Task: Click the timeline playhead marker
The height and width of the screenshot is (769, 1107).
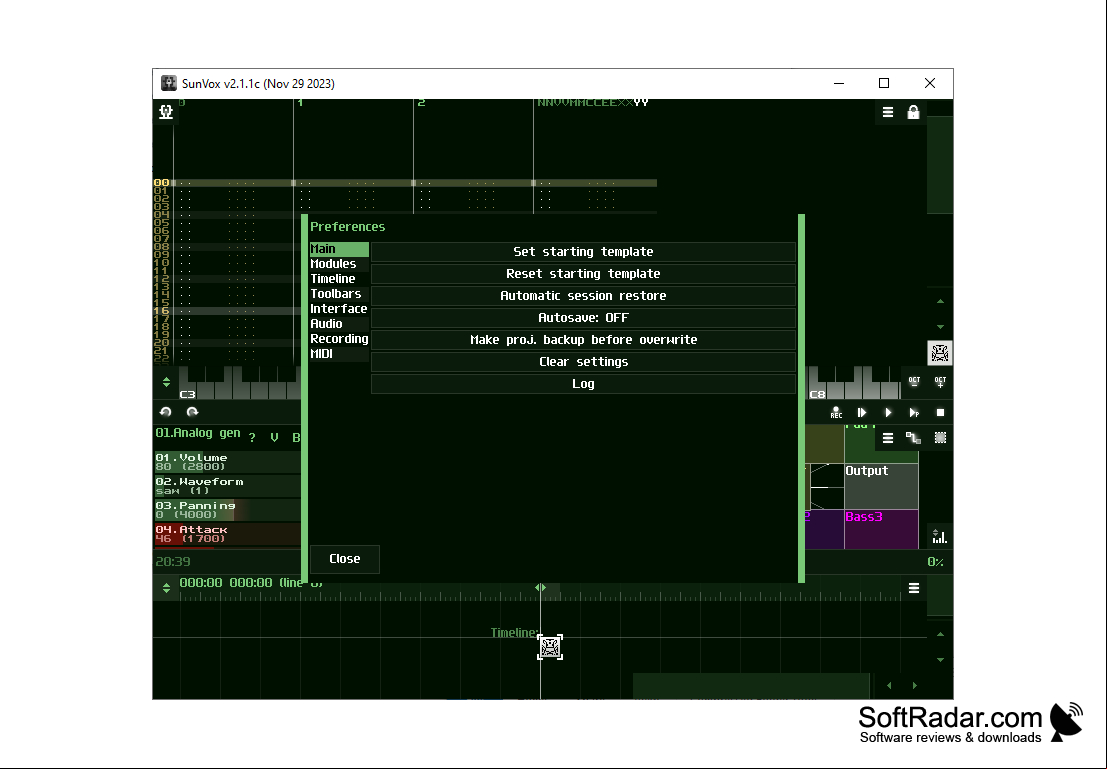Action: point(540,588)
